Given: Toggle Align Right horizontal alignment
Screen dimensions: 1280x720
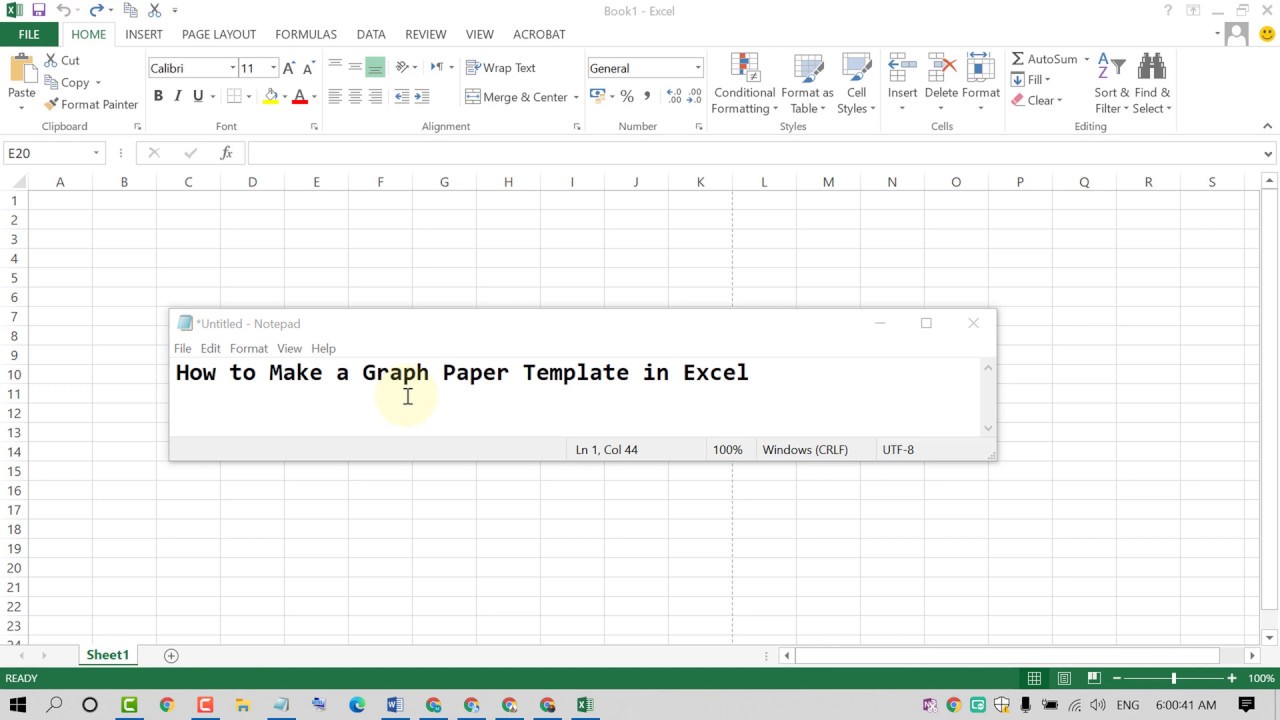Looking at the screenshot, I should (x=375, y=97).
